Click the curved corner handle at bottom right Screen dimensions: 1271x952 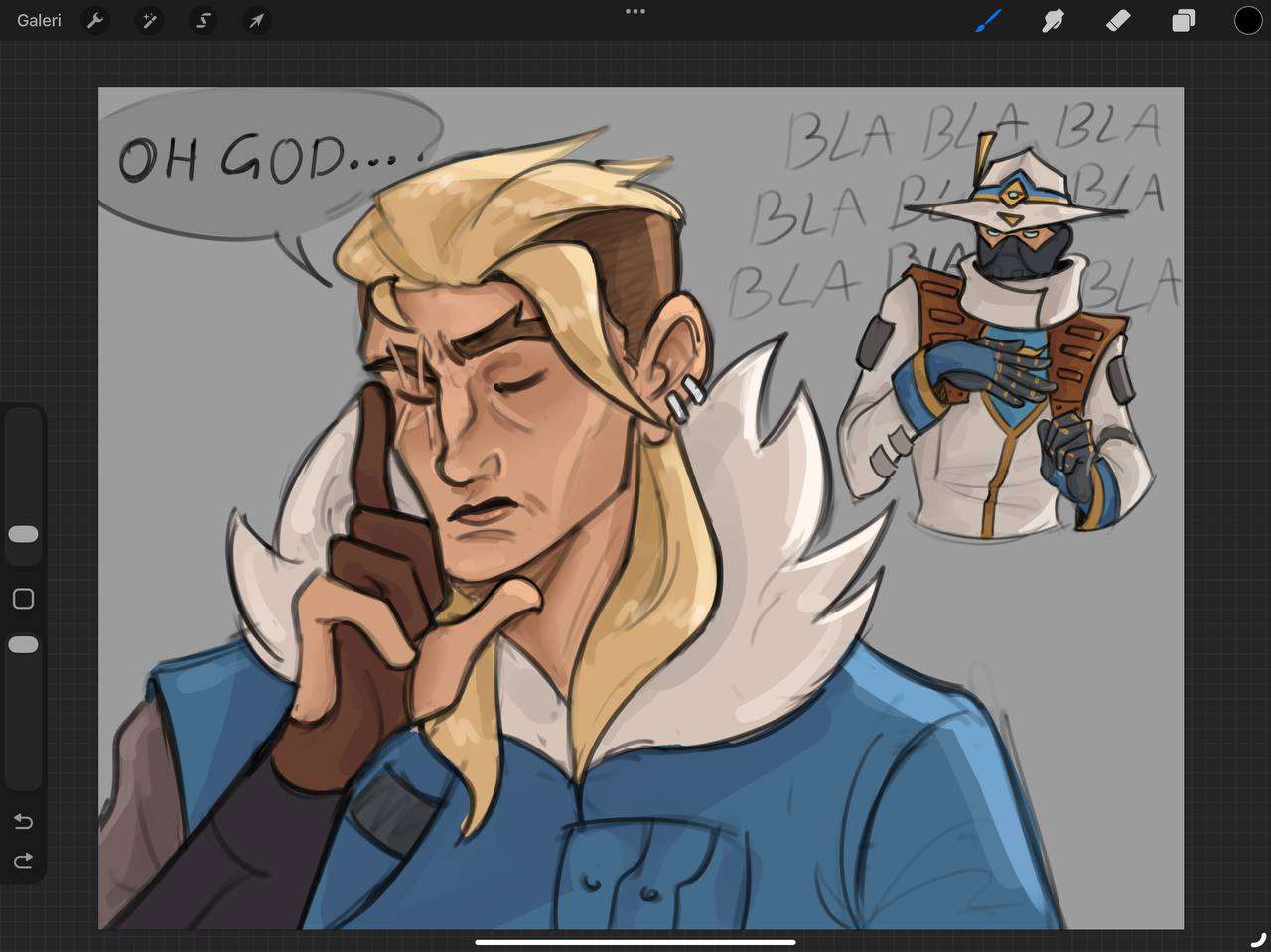(x=1258, y=938)
